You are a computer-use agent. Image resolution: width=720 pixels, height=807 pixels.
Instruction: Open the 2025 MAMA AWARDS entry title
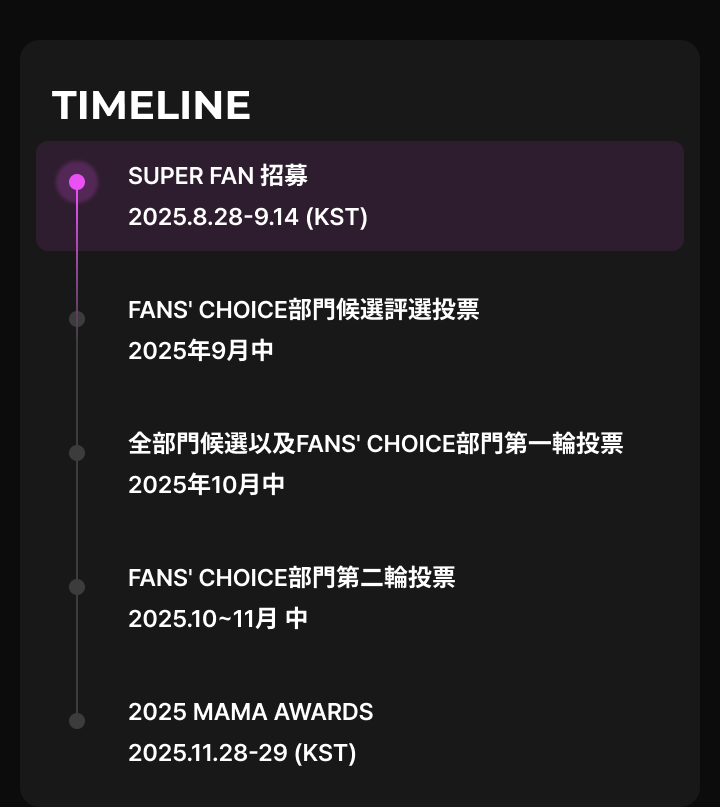251,712
